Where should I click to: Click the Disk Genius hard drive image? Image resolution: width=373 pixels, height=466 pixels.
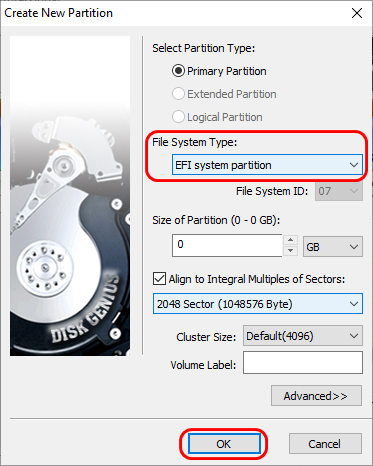pos(70,196)
